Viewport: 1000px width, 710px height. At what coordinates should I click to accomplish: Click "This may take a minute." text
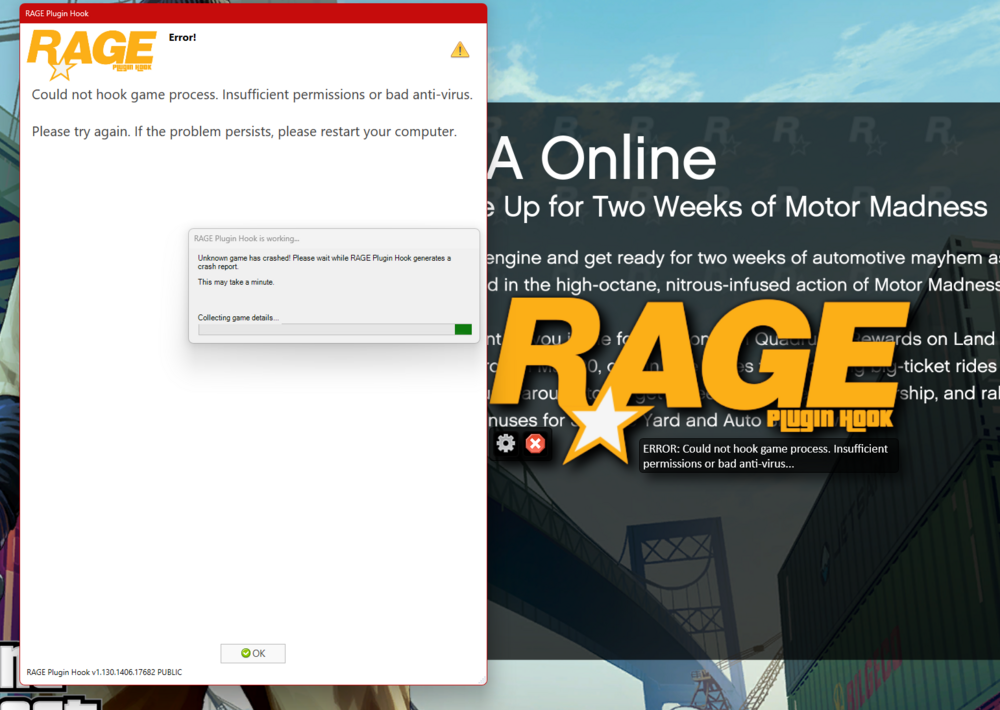(236, 282)
